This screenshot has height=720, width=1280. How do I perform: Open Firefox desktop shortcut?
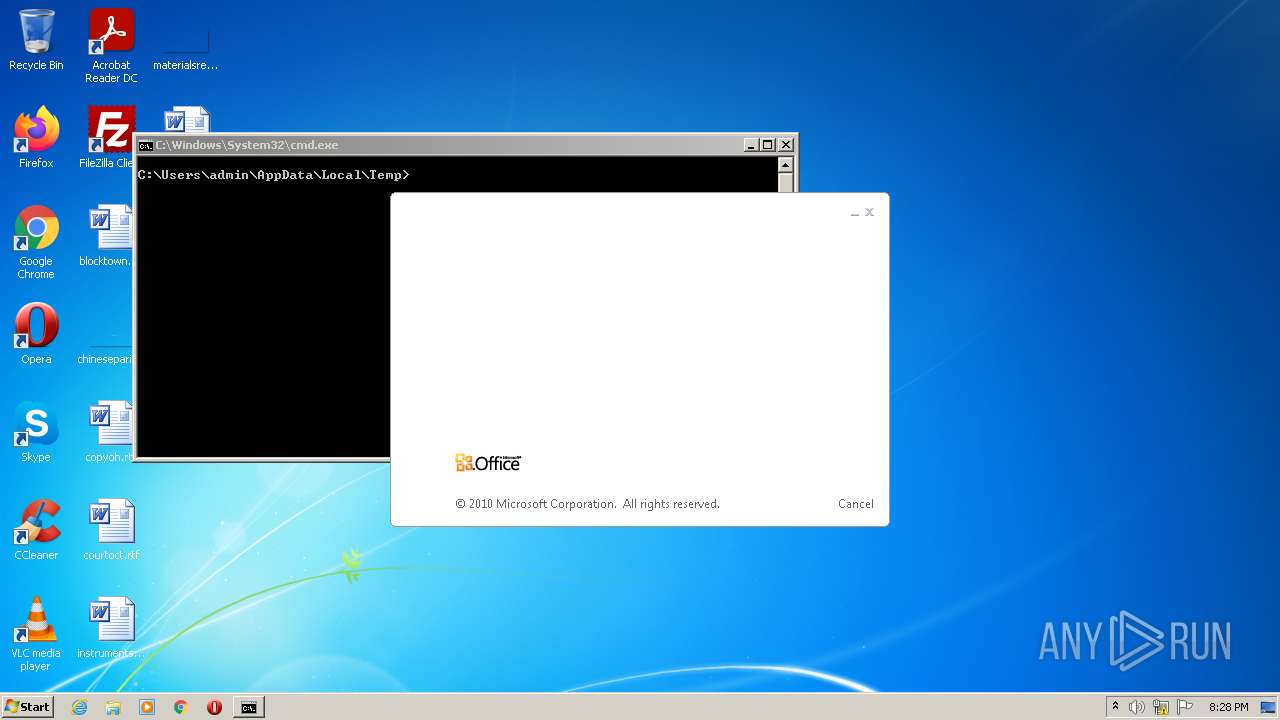pyautogui.click(x=36, y=138)
